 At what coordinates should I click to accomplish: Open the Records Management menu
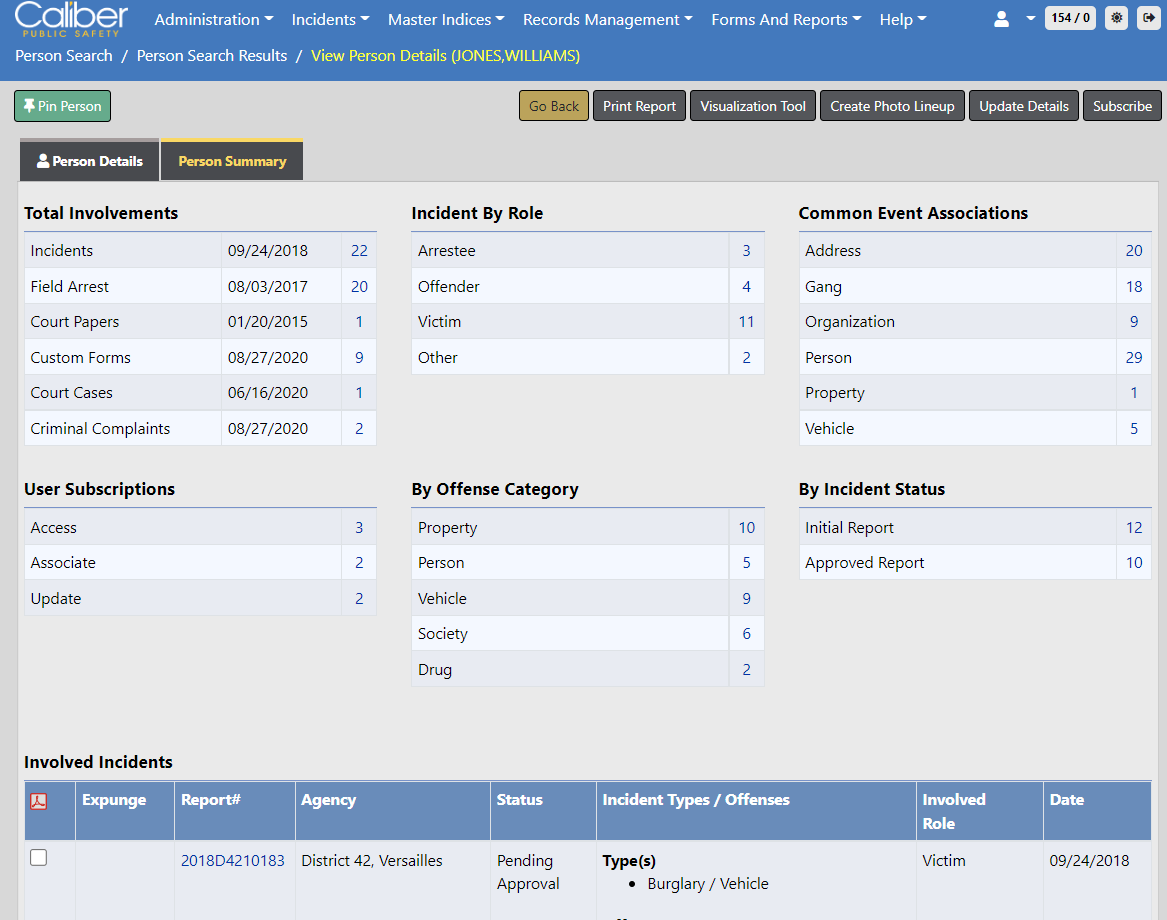(607, 20)
